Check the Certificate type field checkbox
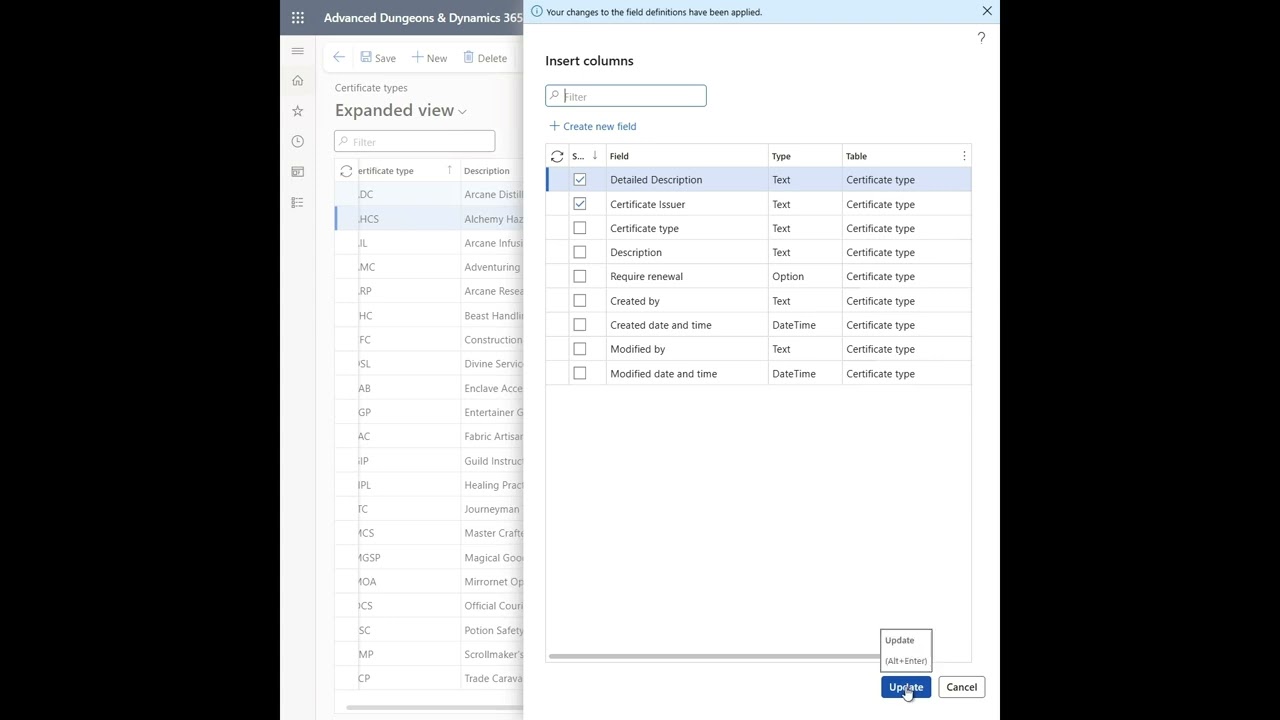Image resolution: width=1280 pixels, height=720 pixels. [580, 228]
